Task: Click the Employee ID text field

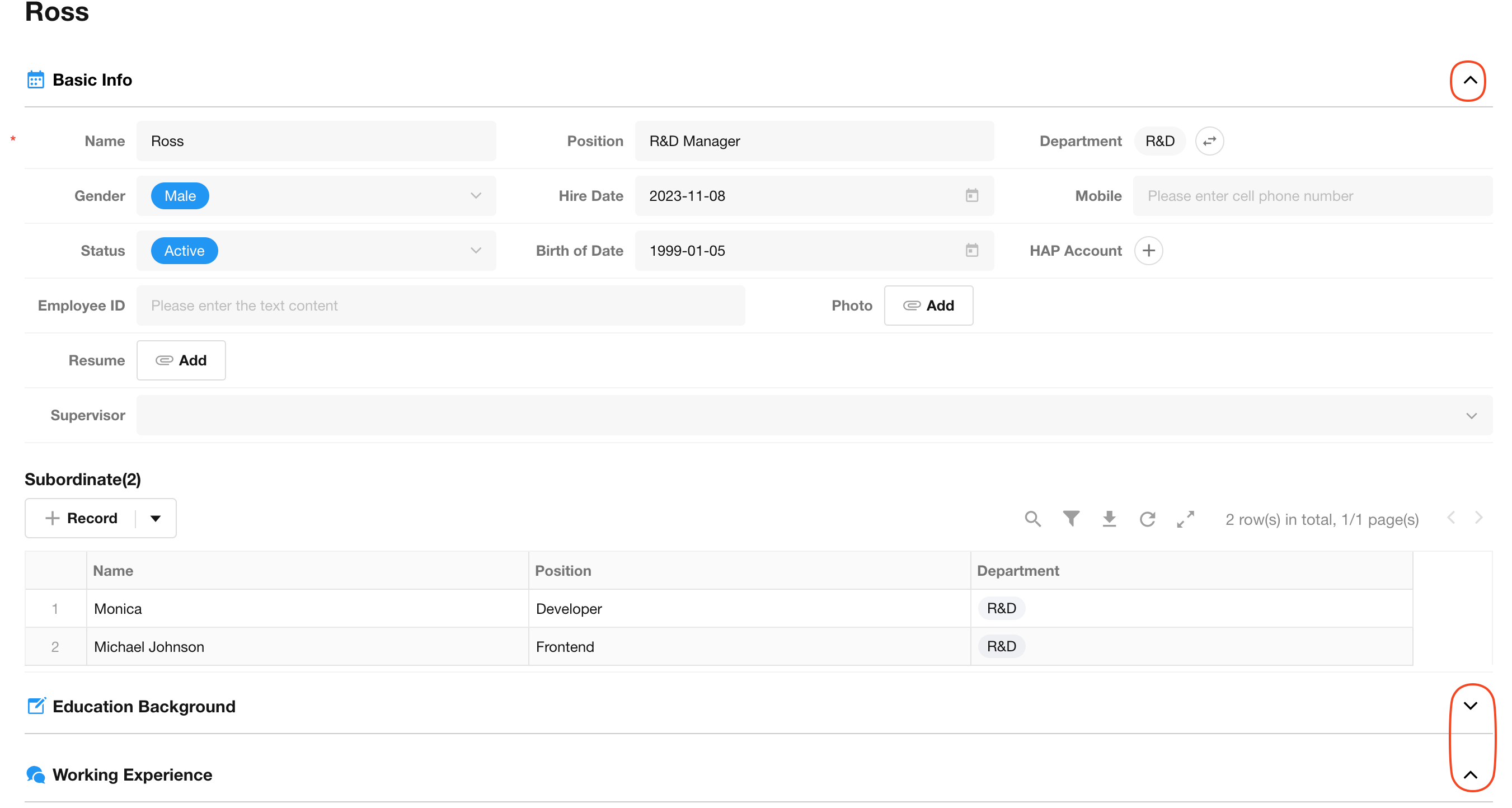Action: 440,305
